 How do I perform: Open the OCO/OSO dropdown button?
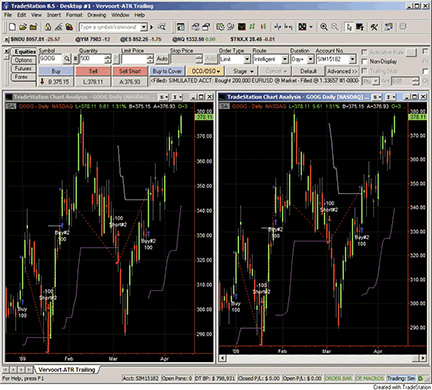click(x=205, y=71)
